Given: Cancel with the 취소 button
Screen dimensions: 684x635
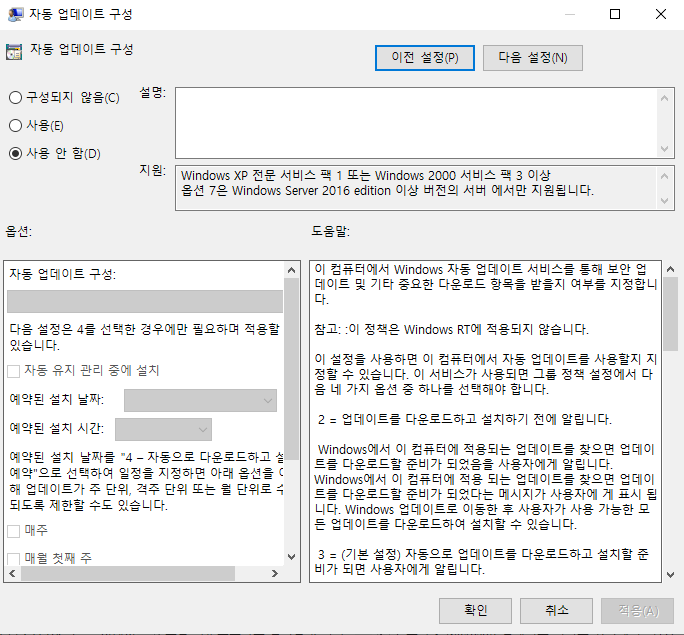Looking at the screenshot, I should tap(556, 611).
